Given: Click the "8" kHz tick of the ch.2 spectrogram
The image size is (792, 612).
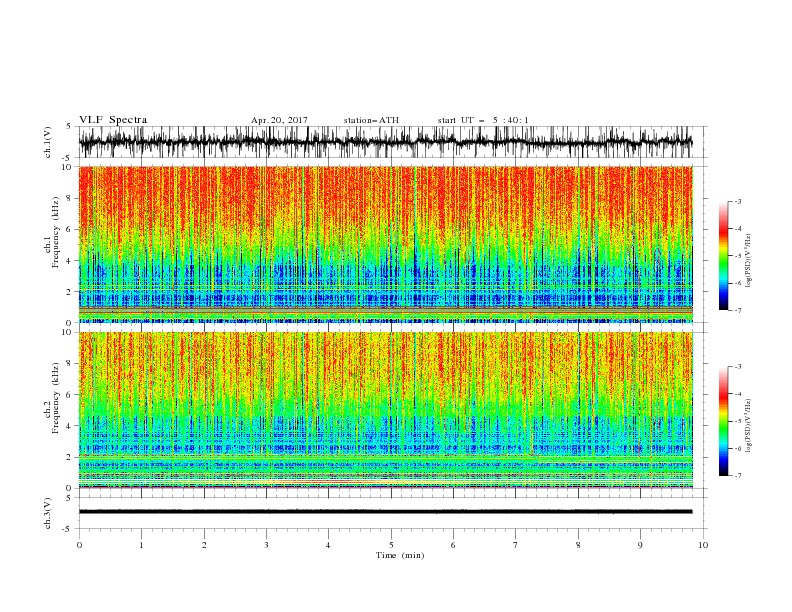Looking at the screenshot, I should pos(70,364).
